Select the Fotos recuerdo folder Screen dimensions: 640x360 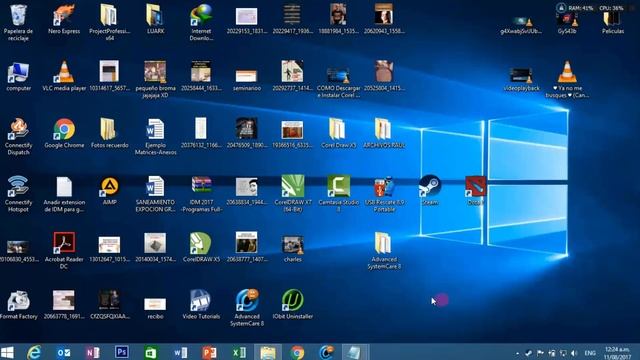point(109,130)
